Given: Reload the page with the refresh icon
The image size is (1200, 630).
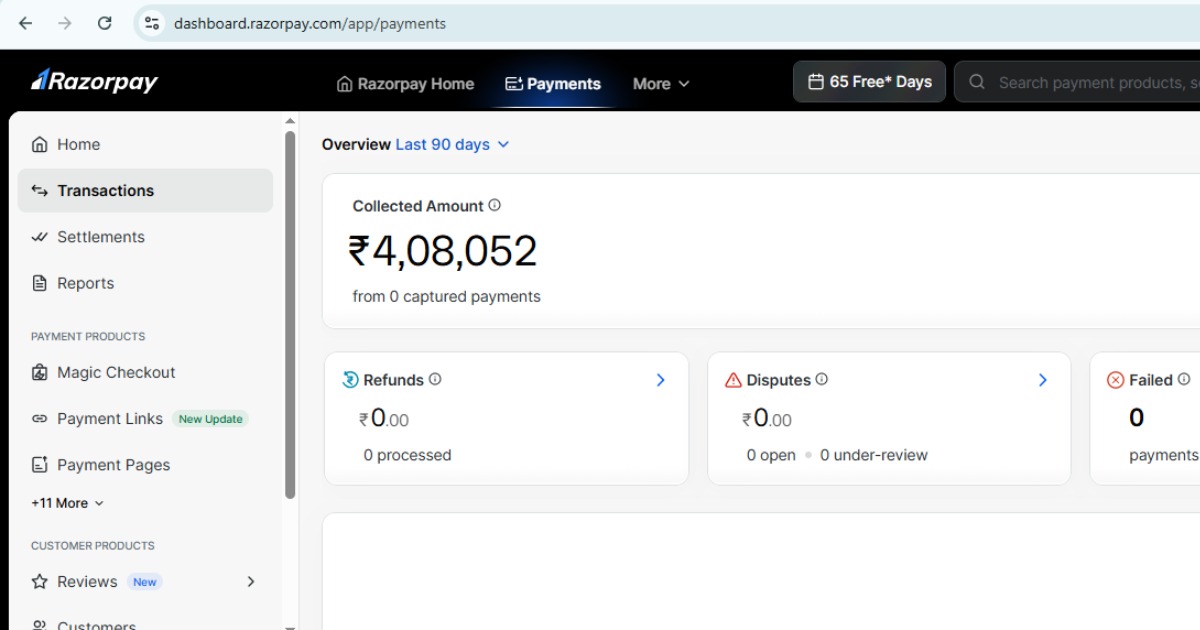Looking at the screenshot, I should [105, 23].
